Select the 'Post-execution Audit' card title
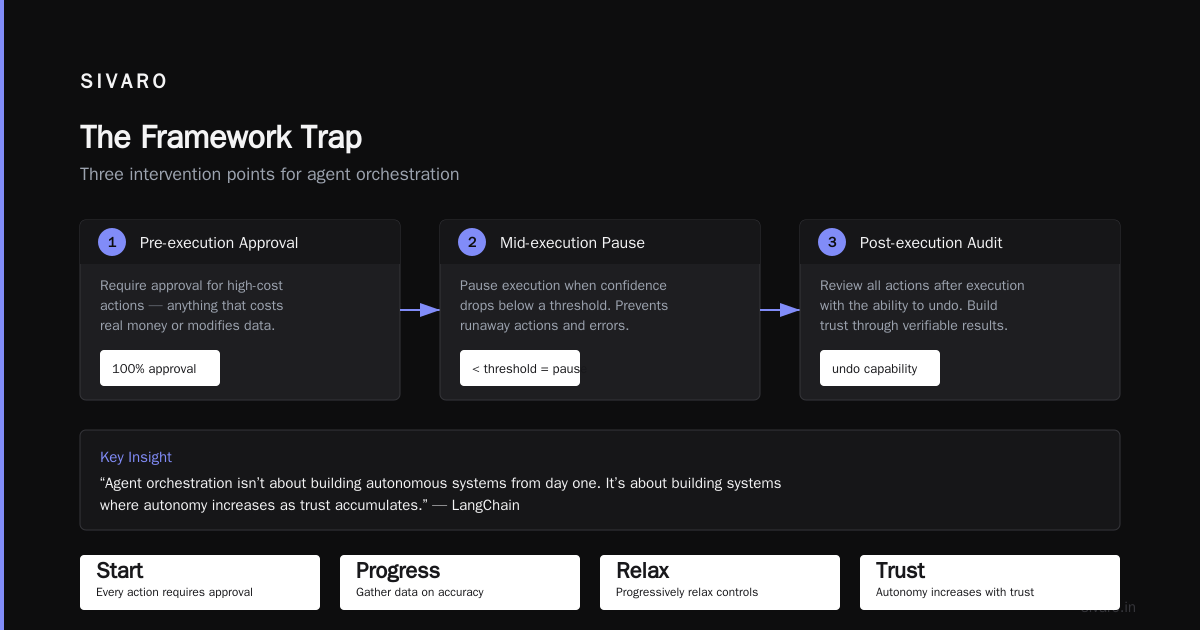Viewport: 1200px width, 630px height. coord(931,243)
